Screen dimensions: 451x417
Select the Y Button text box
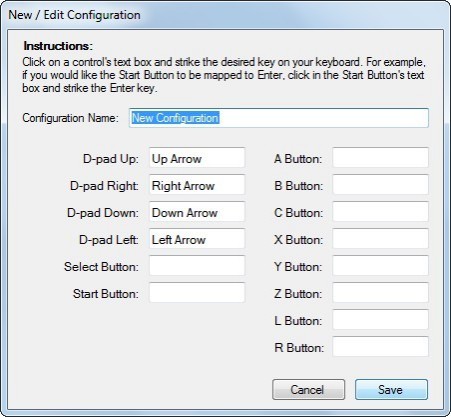[380, 266]
